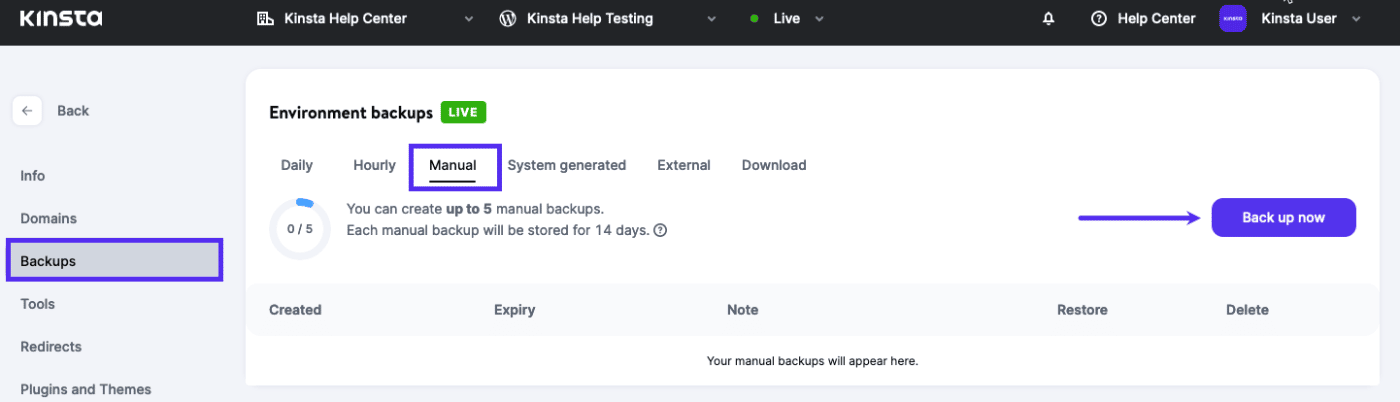The image size is (1400, 402).
Task: Click the back arrow button in sidebar
Action: point(27,111)
